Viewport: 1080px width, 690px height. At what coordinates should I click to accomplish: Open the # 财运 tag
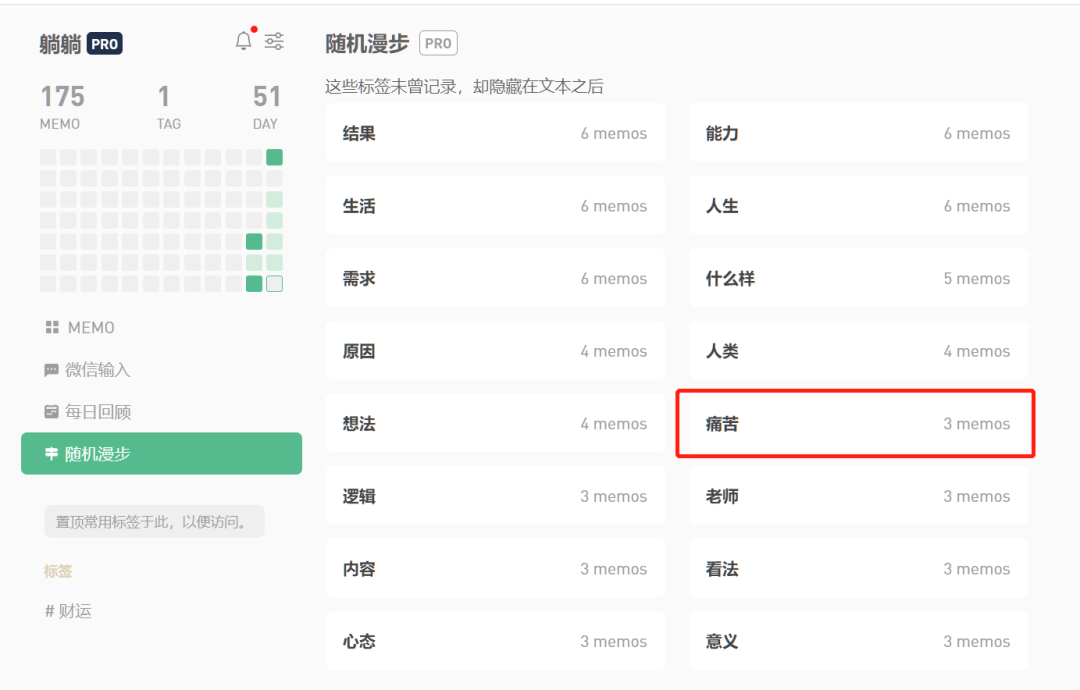point(68,611)
